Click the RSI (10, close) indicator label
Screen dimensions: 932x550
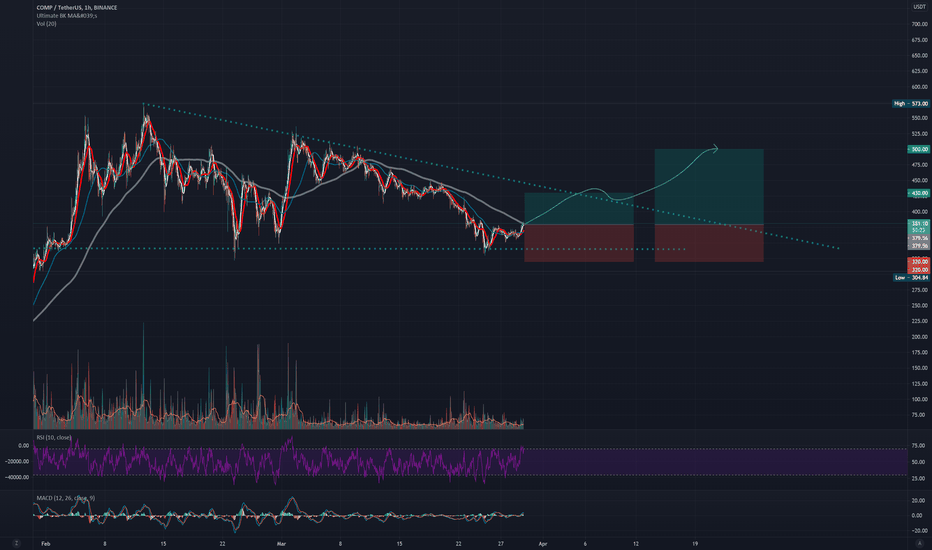[53, 437]
